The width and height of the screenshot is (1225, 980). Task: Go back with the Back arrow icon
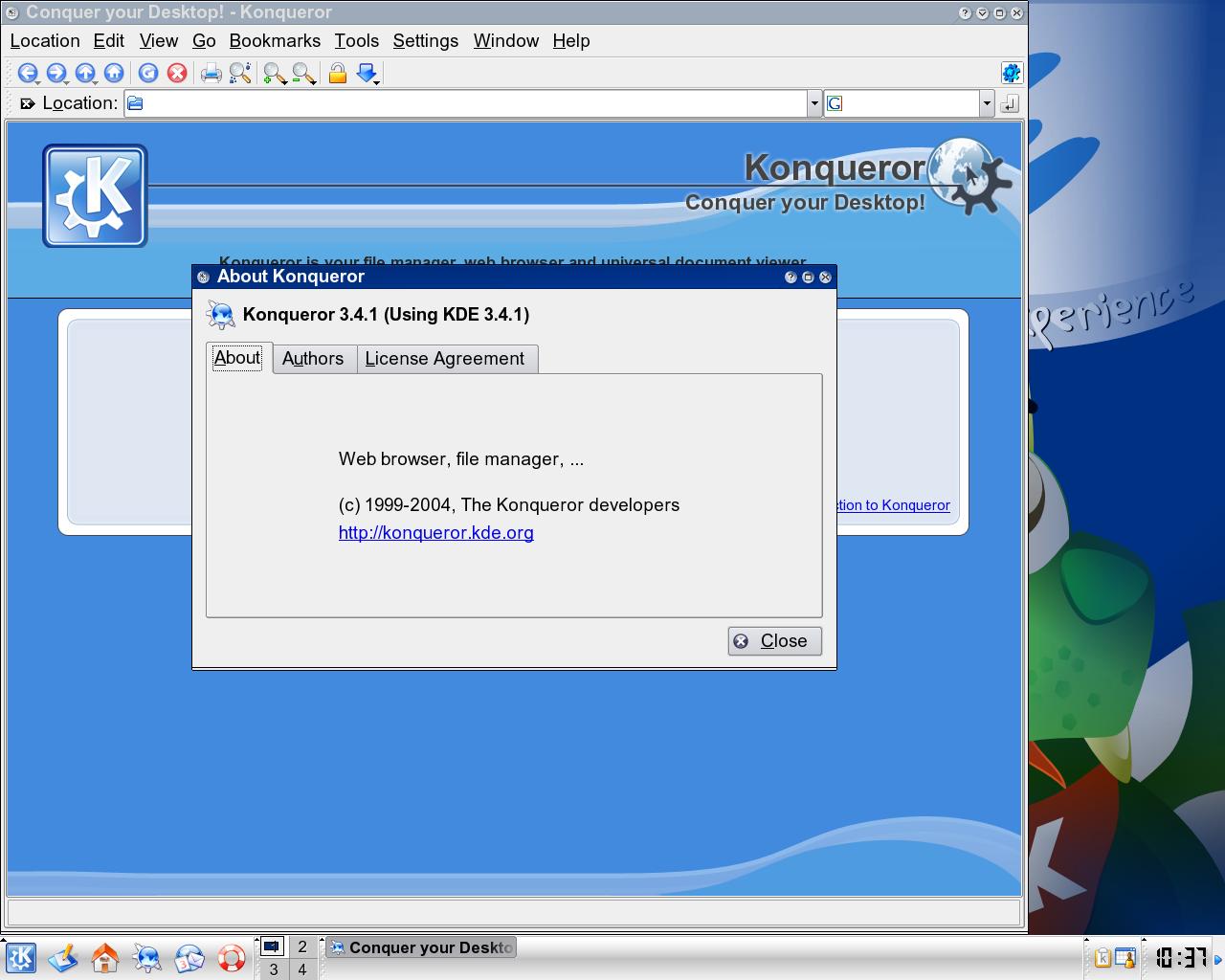coord(28,73)
